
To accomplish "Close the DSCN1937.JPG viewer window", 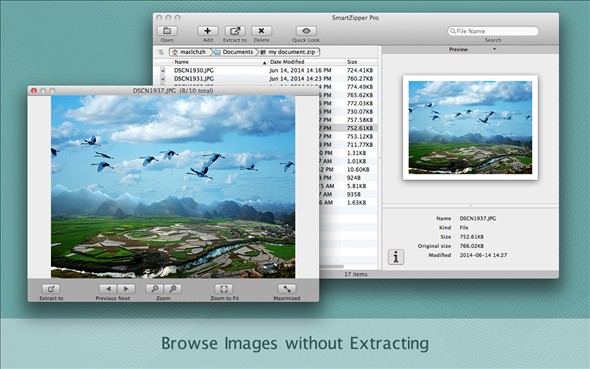I will point(34,91).
